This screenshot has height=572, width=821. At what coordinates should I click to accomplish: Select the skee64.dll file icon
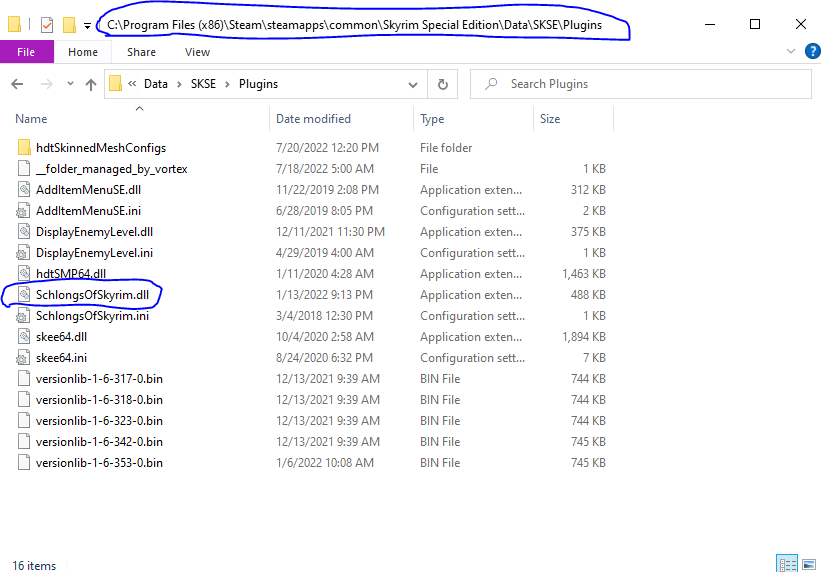[x=24, y=337]
